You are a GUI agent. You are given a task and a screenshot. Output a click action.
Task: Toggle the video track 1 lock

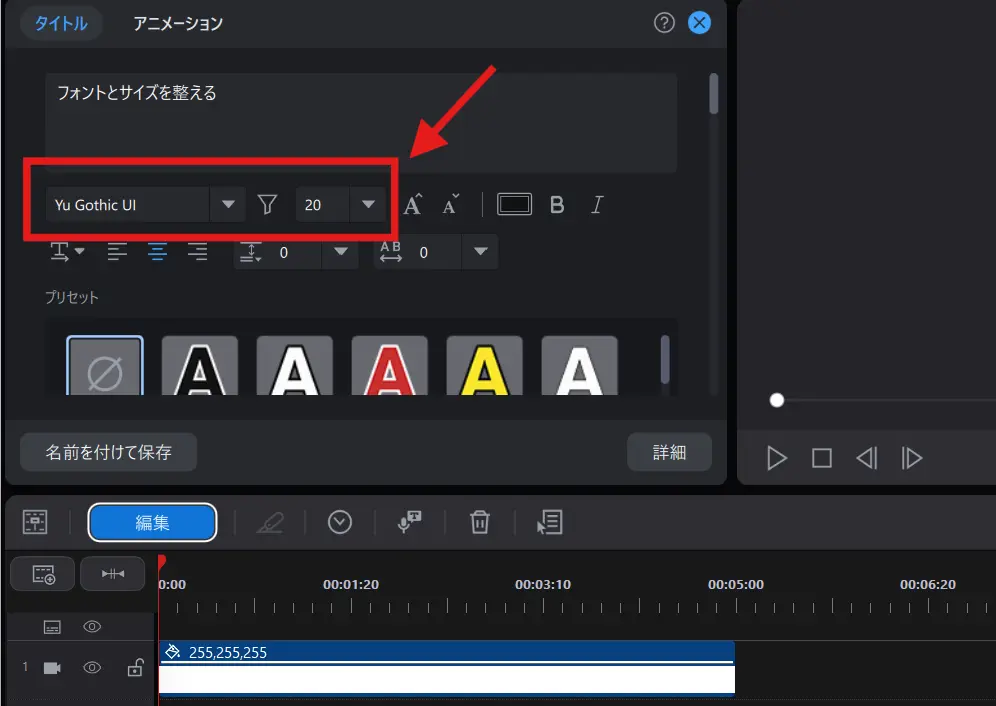[135, 667]
